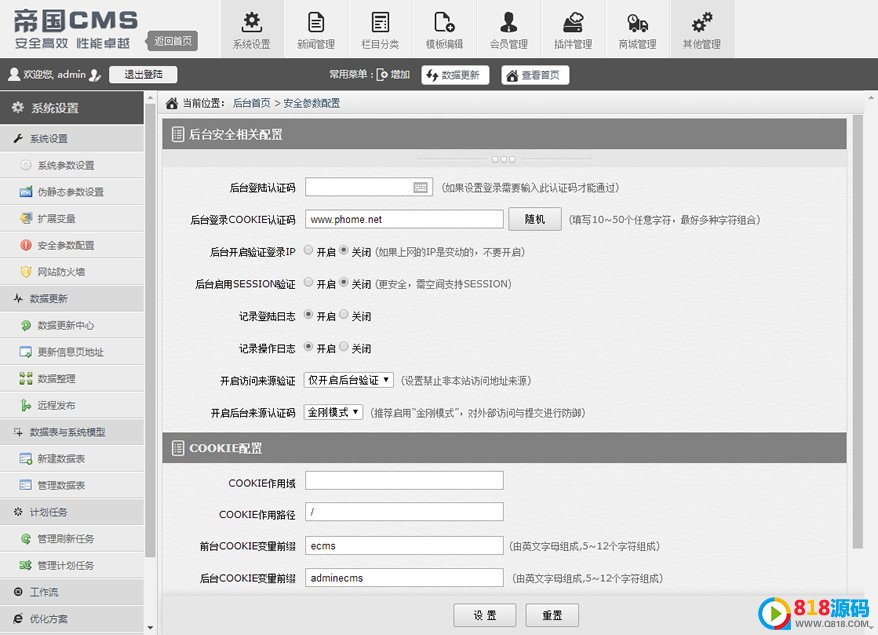Image resolution: width=878 pixels, height=635 pixels.
Task: Focus the COOKIE作用域 input field
Action: [x=404, y=480]
